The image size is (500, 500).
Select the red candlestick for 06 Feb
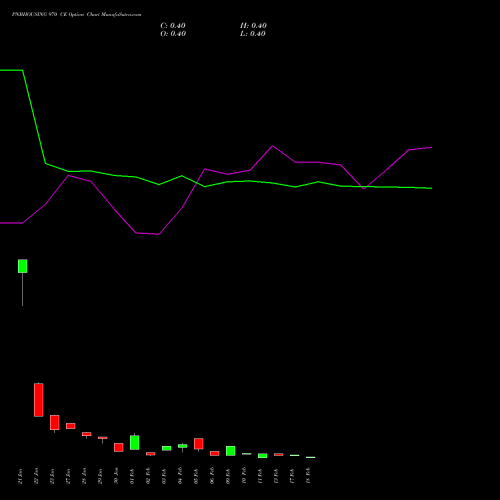coord(215,453)
